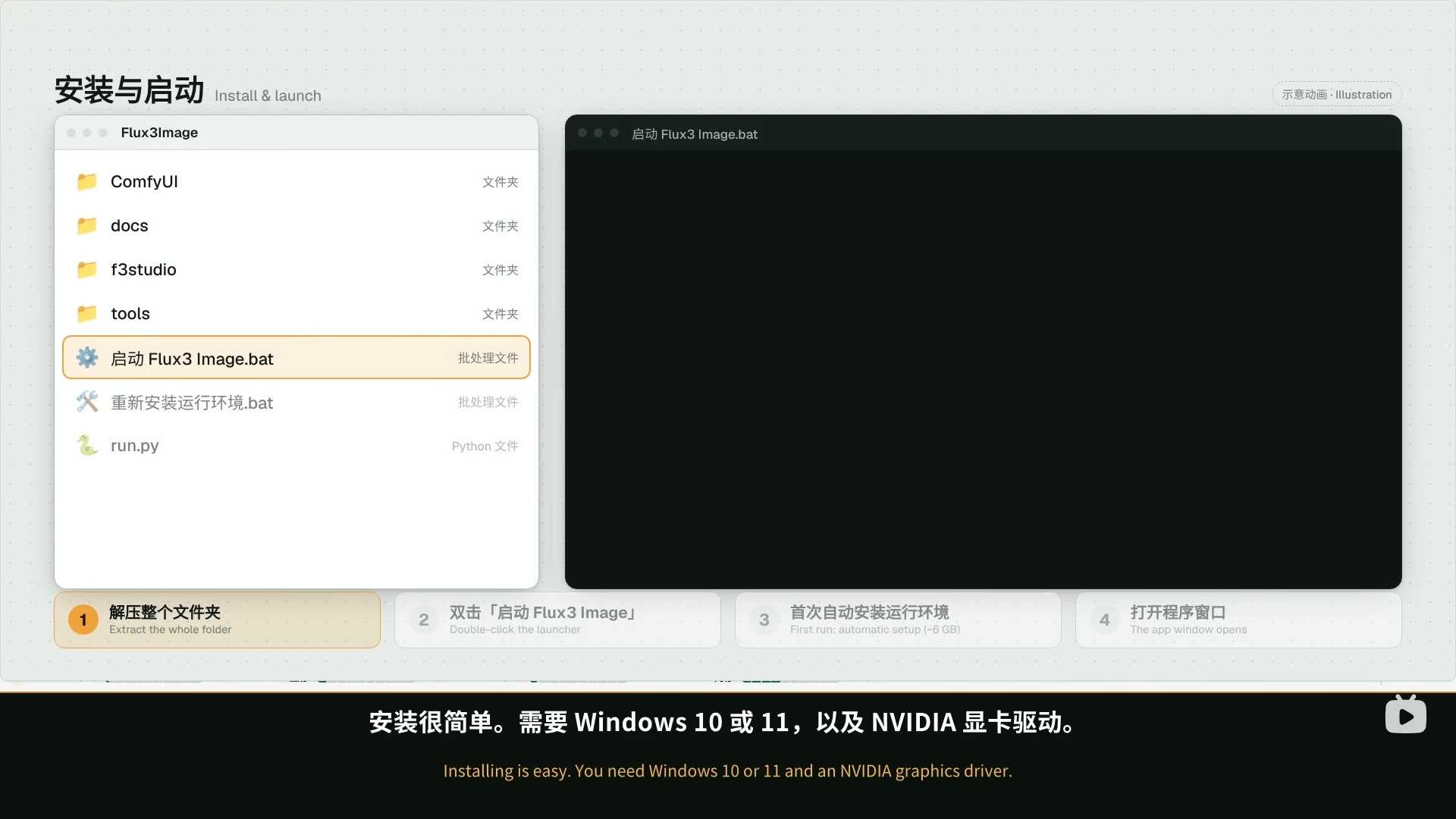Select the ComfyUI file name

click(144, 182)
